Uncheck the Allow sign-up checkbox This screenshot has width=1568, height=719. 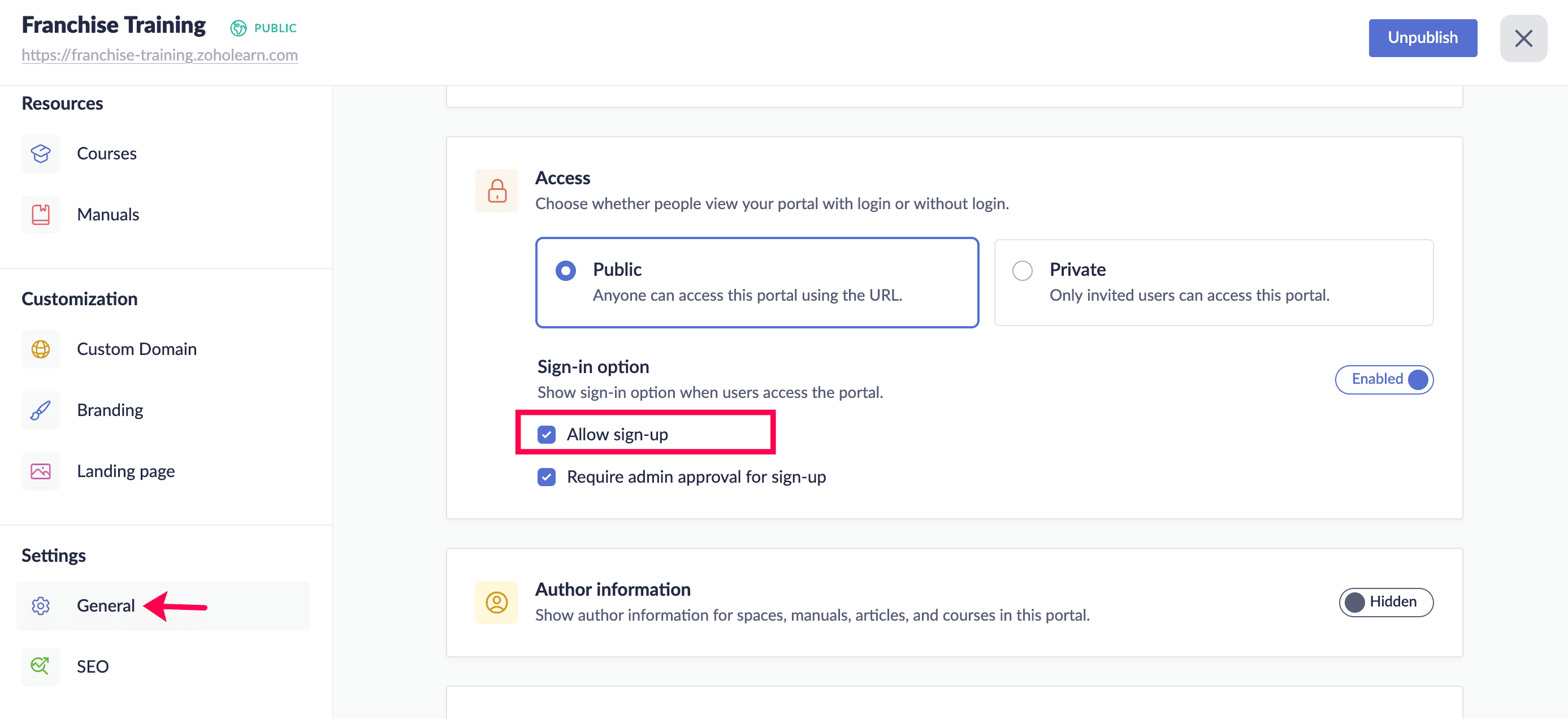point(546,434)
